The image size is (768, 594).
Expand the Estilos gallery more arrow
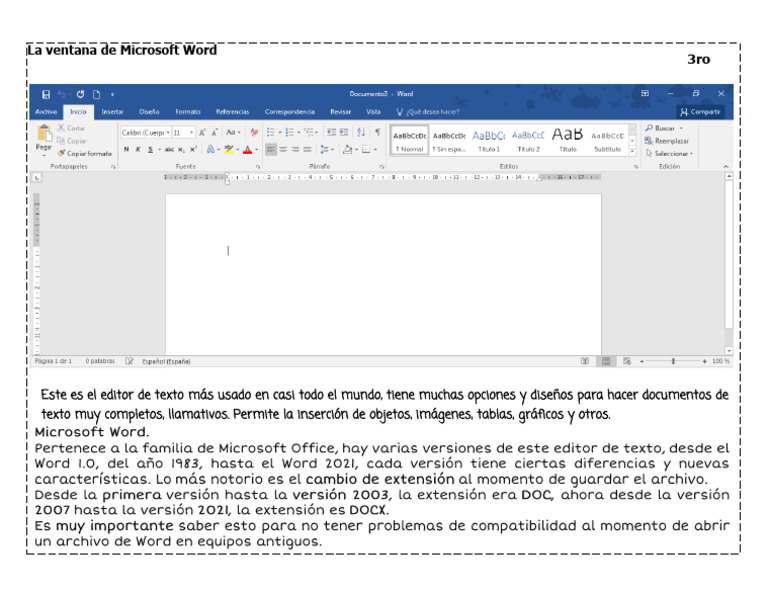click(632, 152)
